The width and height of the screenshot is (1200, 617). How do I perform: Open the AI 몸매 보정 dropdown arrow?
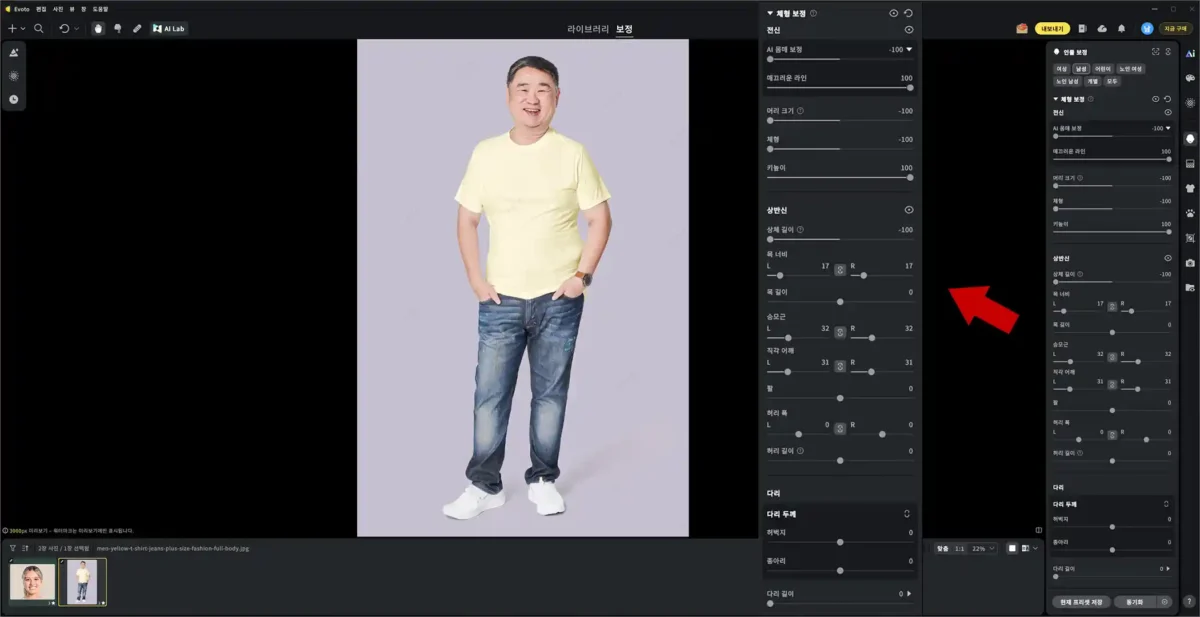[1168, 128]
